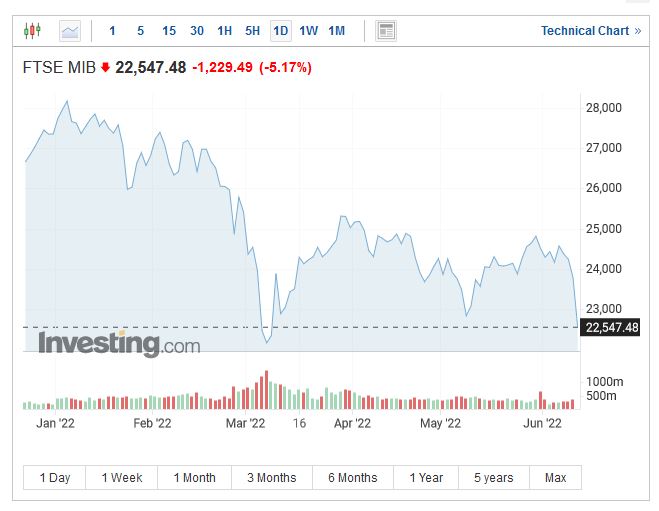Select the 5H interval
Viewport: 659px width, 511px height.
tap(253, 31)
